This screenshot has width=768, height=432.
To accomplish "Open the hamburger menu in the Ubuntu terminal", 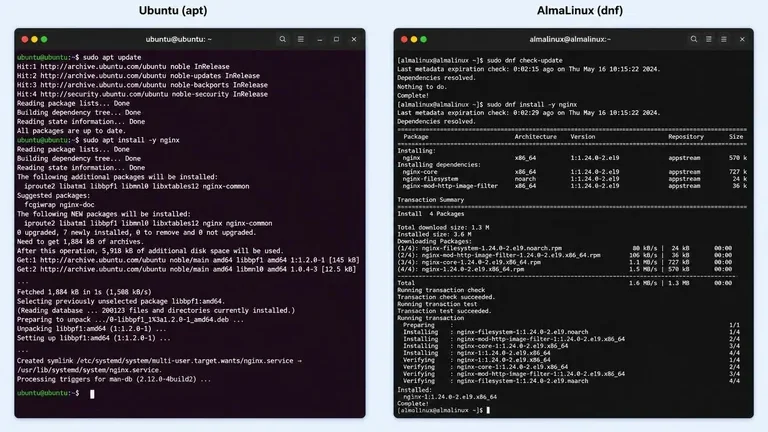I will click(x=301, y=39).
